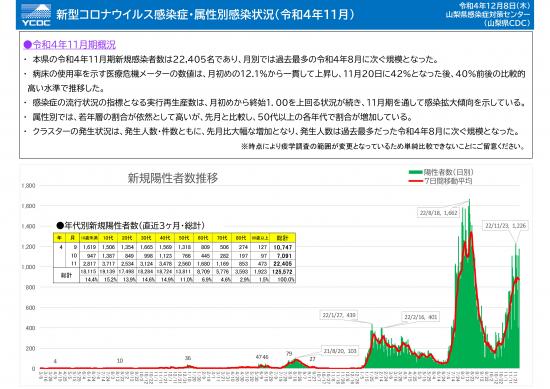Click the red 7日間移動平均 legend line
Image resolution: width=550 pixels, height=389 pixels.
click(415, 181)
